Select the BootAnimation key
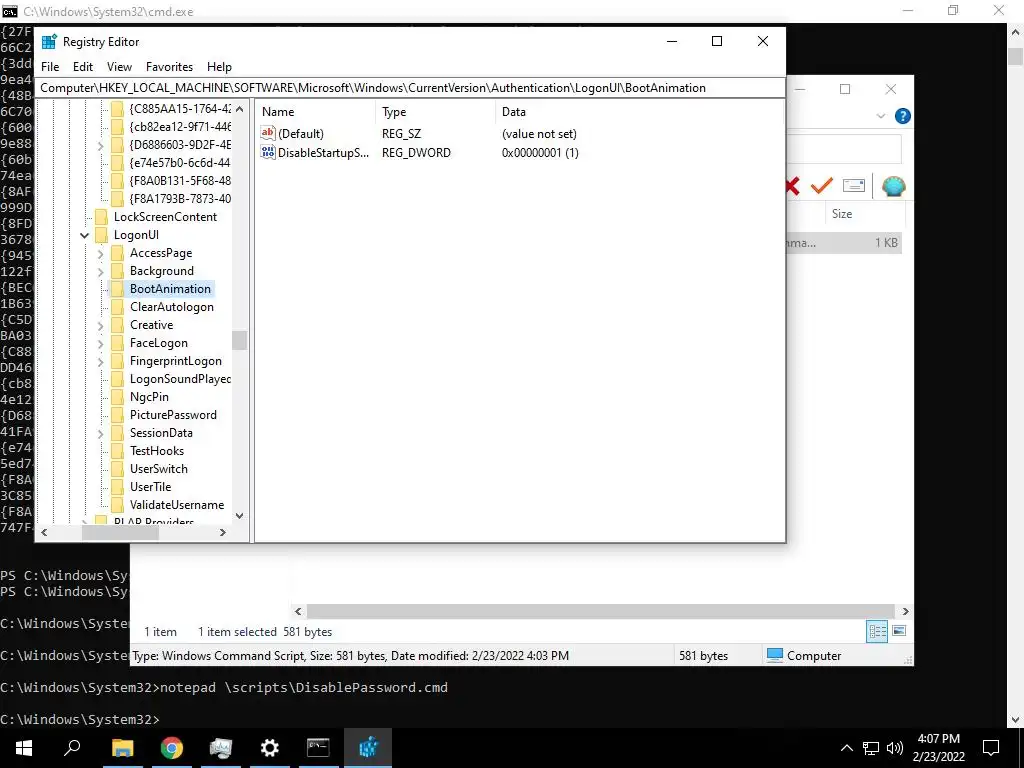Viewport: 1024px width, 768px height. 170,289
